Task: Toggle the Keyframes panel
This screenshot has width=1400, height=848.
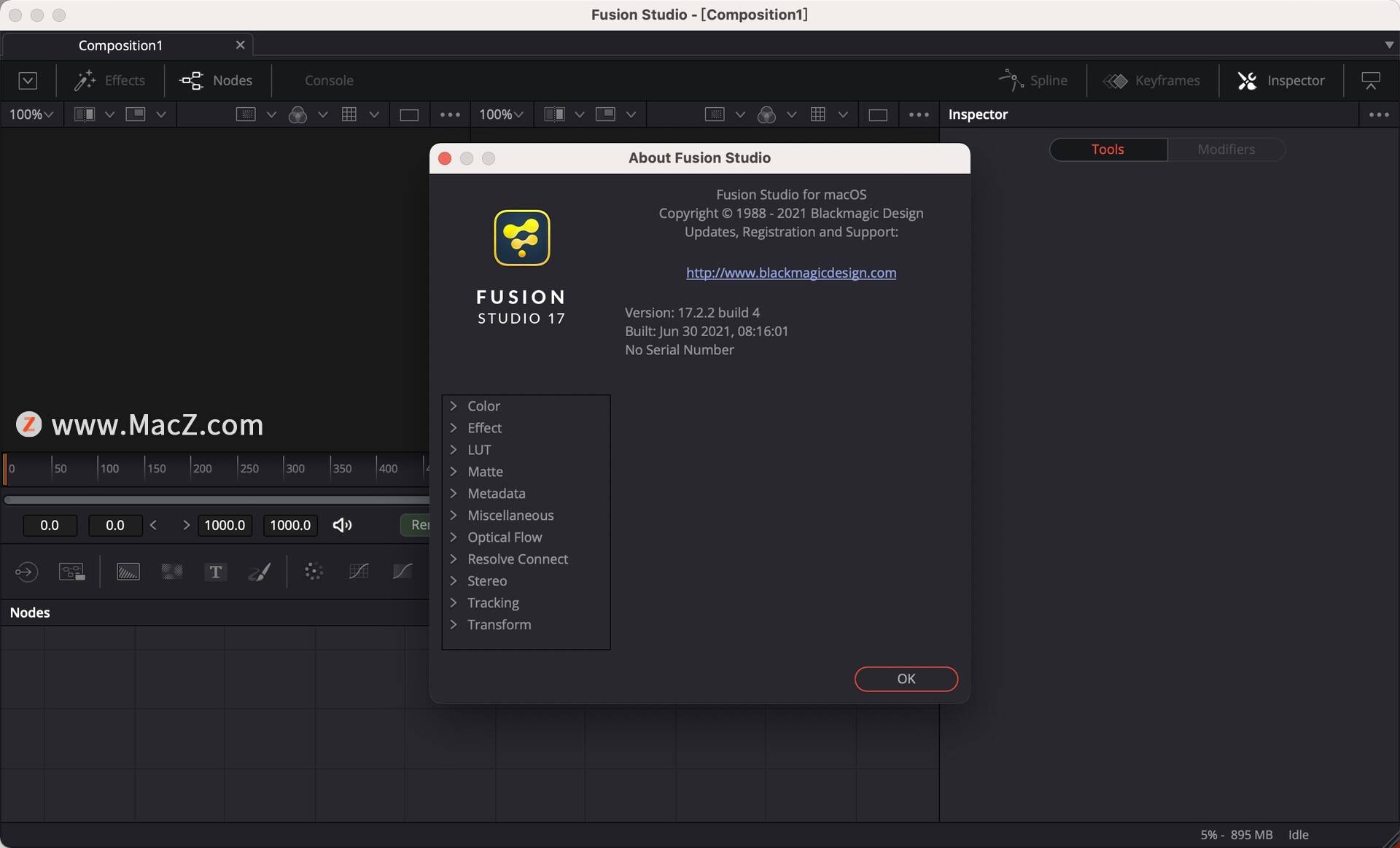Action: coord(1151,80)
